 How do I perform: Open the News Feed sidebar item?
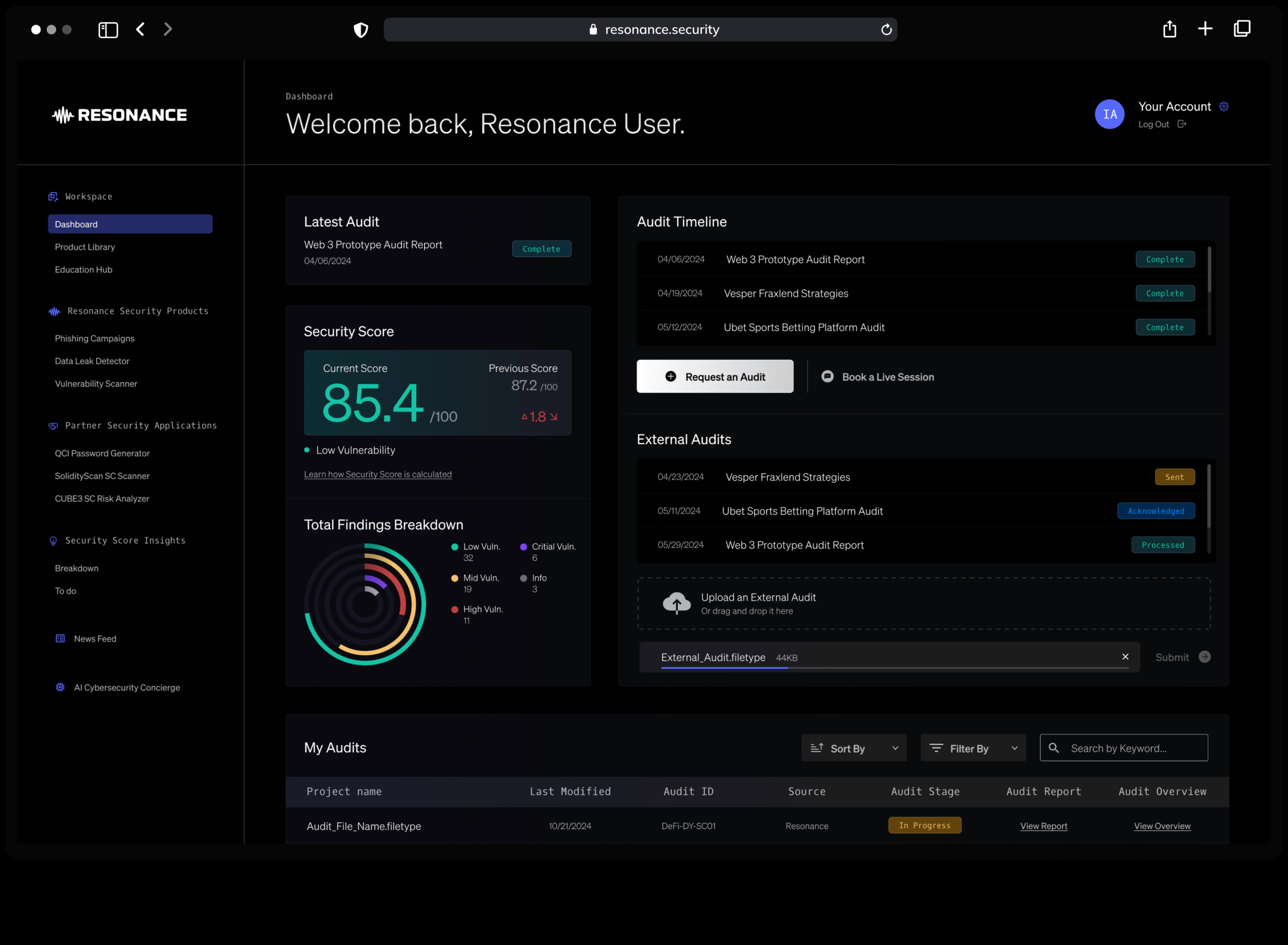click(95, 639)
